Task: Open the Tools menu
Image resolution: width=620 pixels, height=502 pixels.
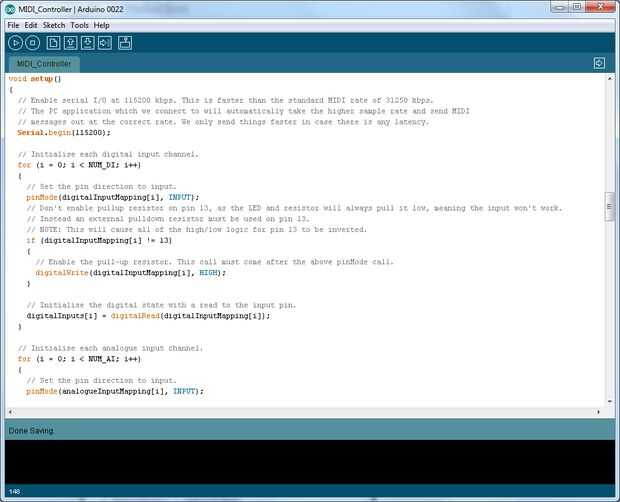Action: 79,25
